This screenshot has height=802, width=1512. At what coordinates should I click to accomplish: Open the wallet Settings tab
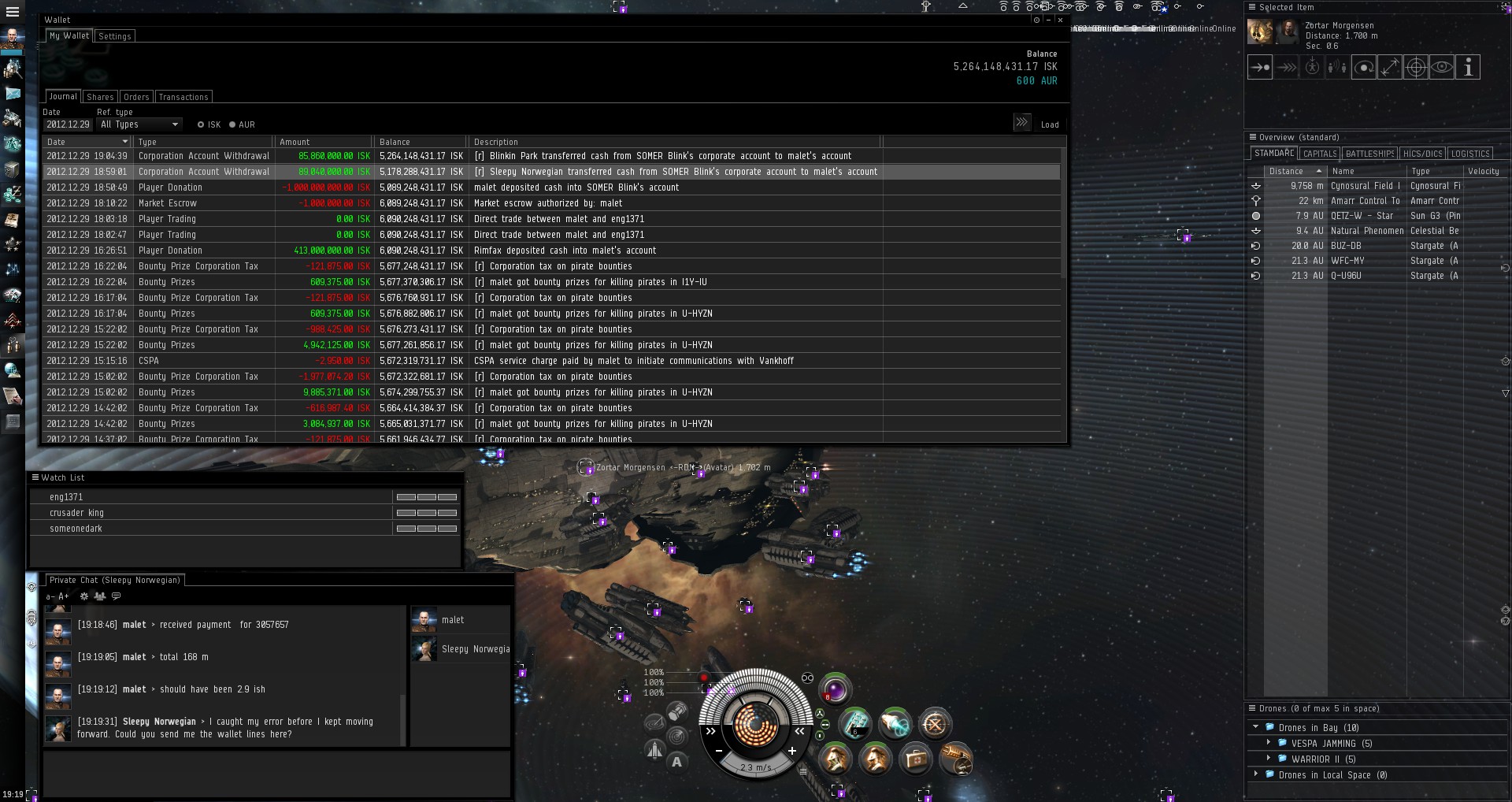pyautogui.click(x=115, y=36)
